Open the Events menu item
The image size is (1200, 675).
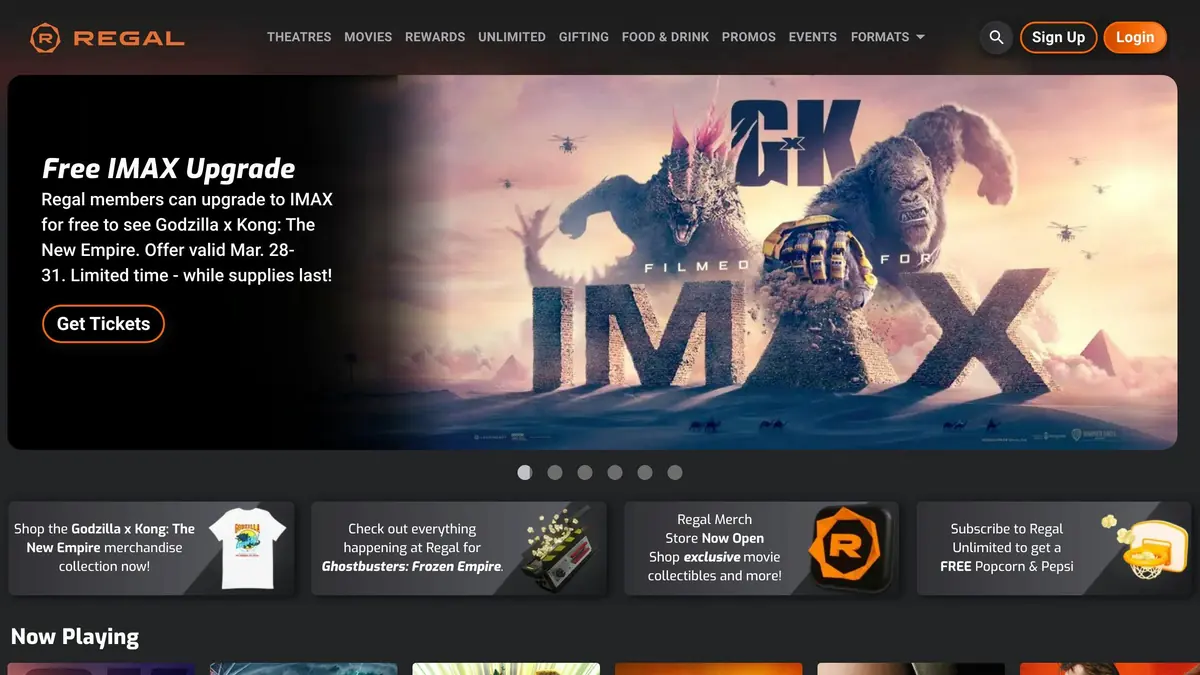tap(813, 37)
